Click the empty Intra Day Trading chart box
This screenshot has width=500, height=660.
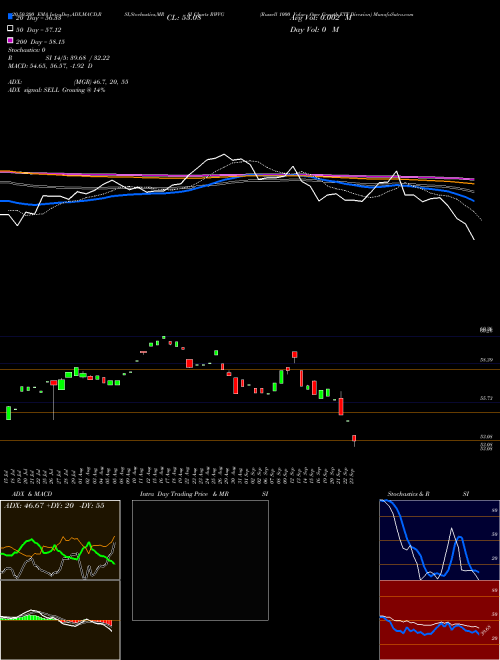coord(200,560)
